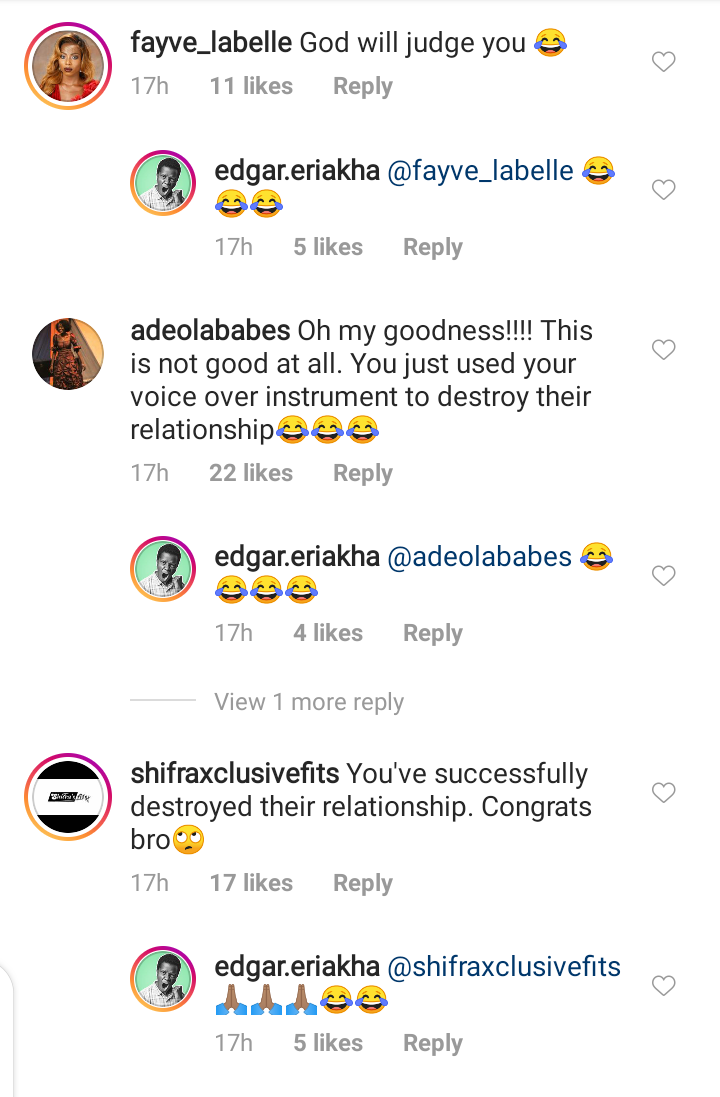
Task: View the 22 likes on adeolababes' comment
Action: click(x=250, y=473)
